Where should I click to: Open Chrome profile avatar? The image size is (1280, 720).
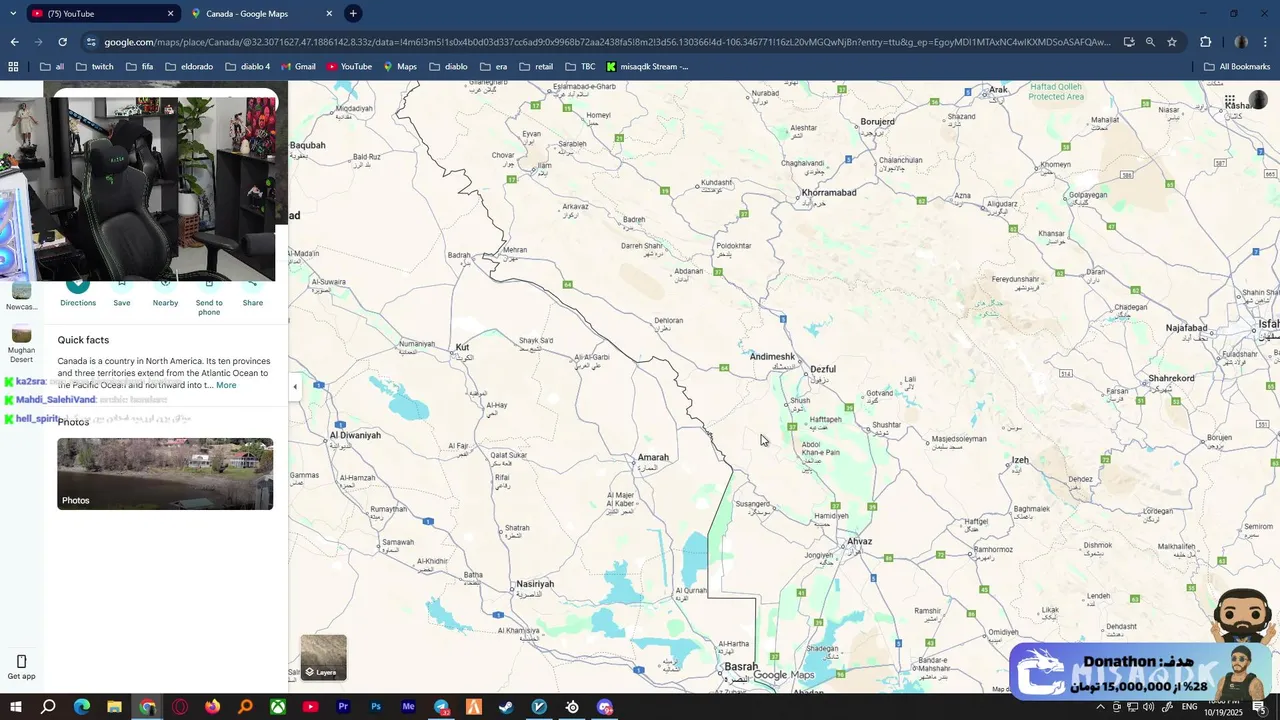(1241, 42)
